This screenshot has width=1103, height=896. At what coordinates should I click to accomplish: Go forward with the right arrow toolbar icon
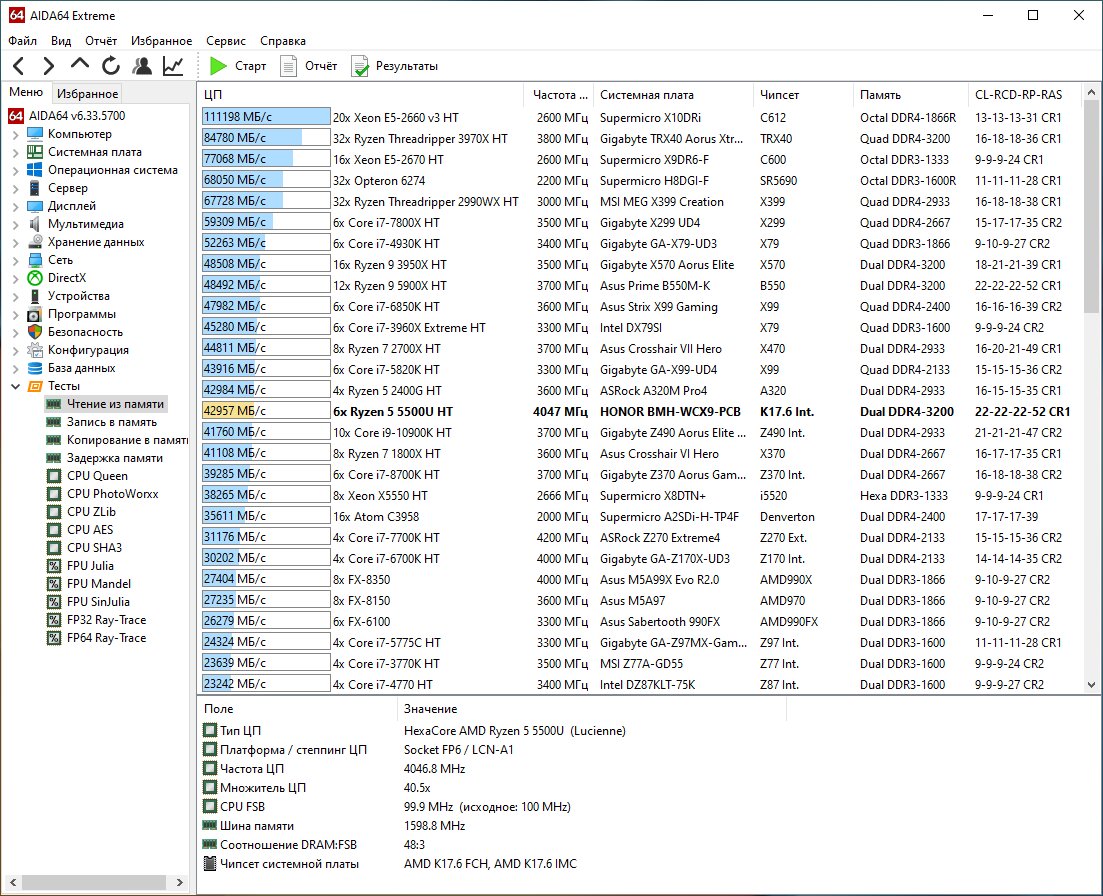(49, 66)
